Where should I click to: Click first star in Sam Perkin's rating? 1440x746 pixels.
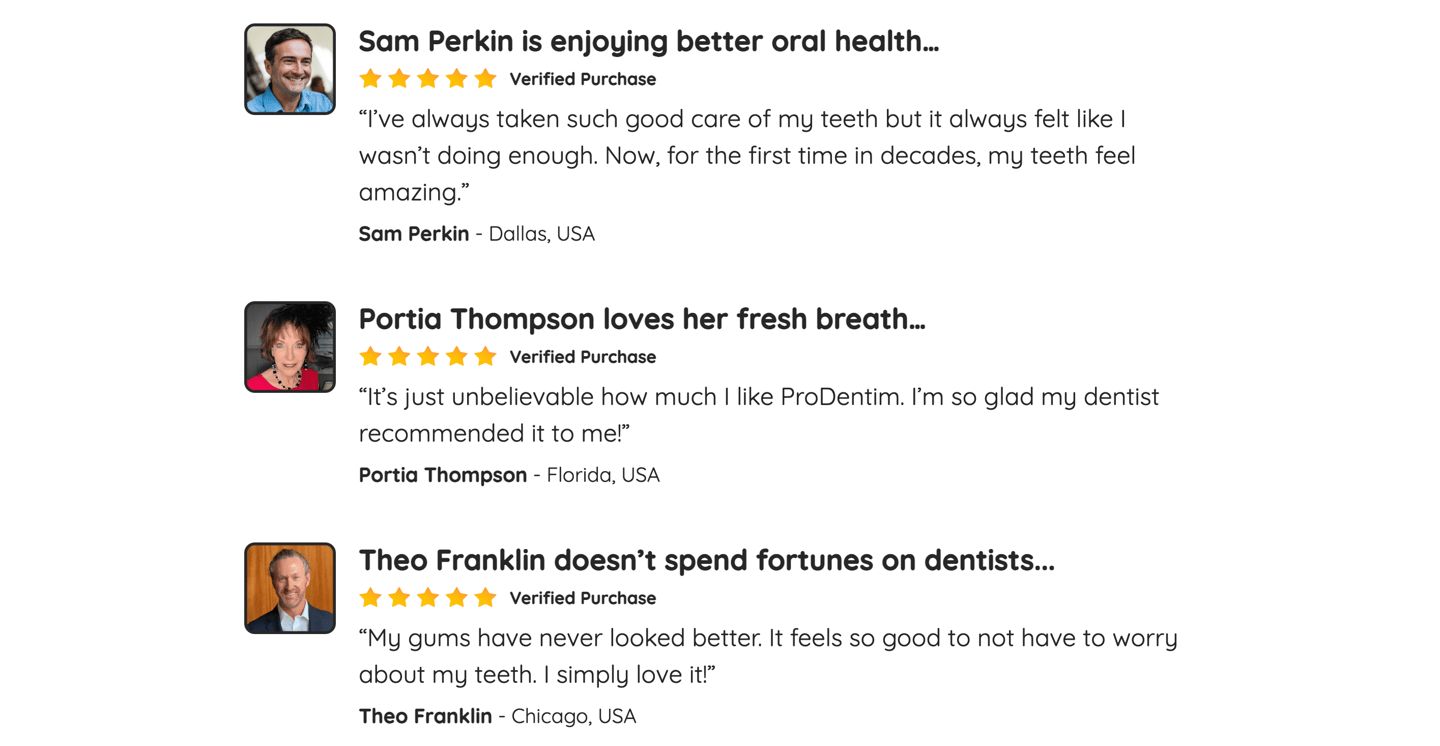click(370, 78)
